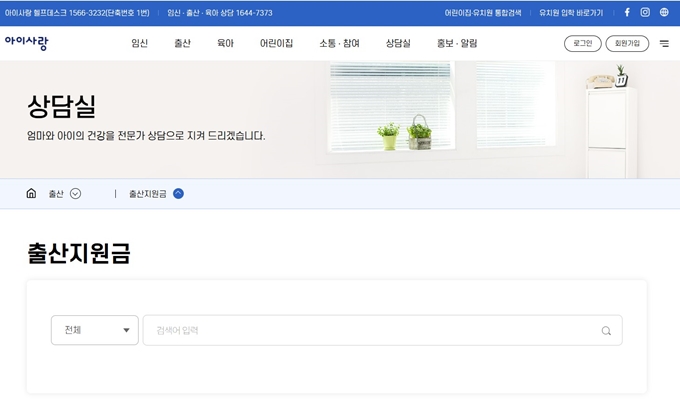Open the 출산 menu in navigation bar
680x400 pixels.
point(182,43)
